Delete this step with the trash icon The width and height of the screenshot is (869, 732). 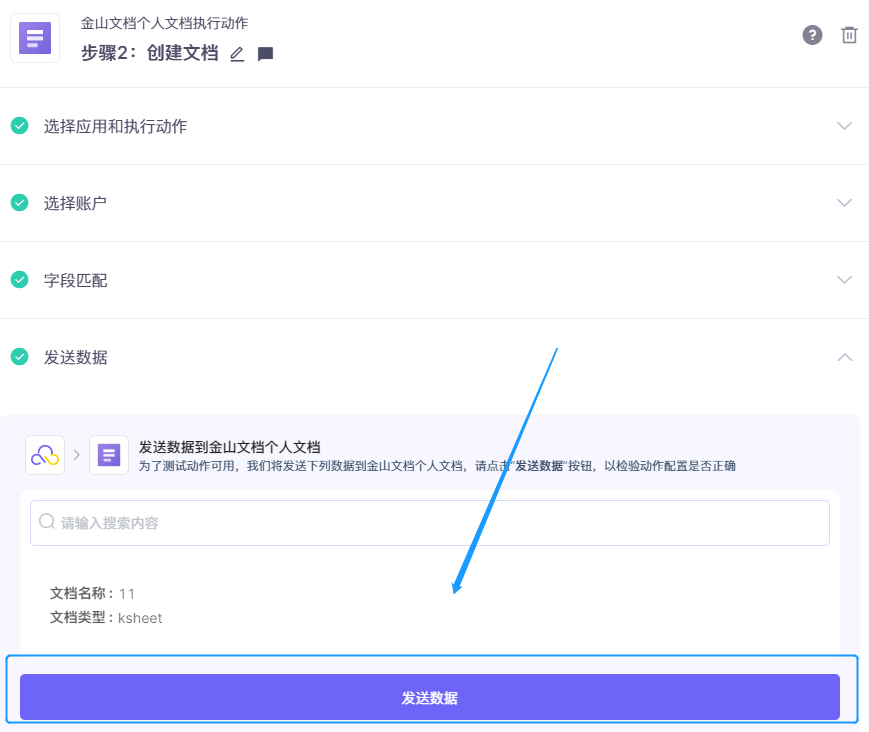coord(848,35)
